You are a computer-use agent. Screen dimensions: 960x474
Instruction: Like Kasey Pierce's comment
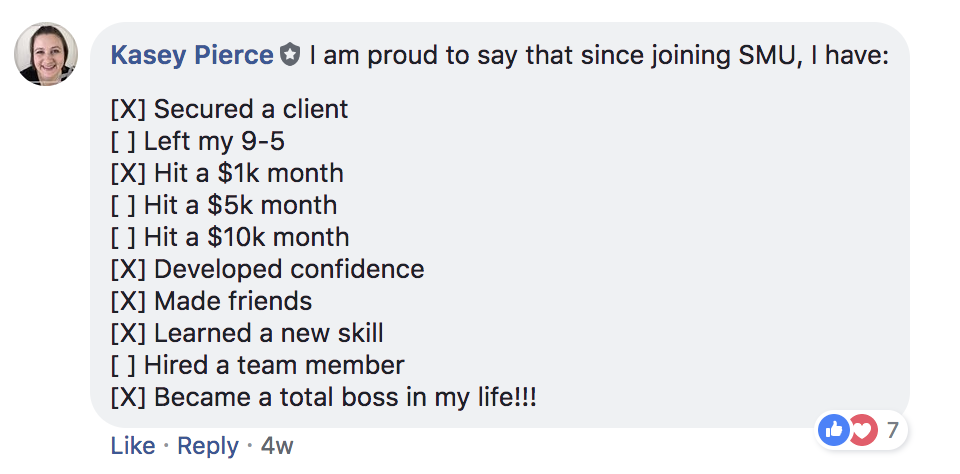[x=132, y=446]
